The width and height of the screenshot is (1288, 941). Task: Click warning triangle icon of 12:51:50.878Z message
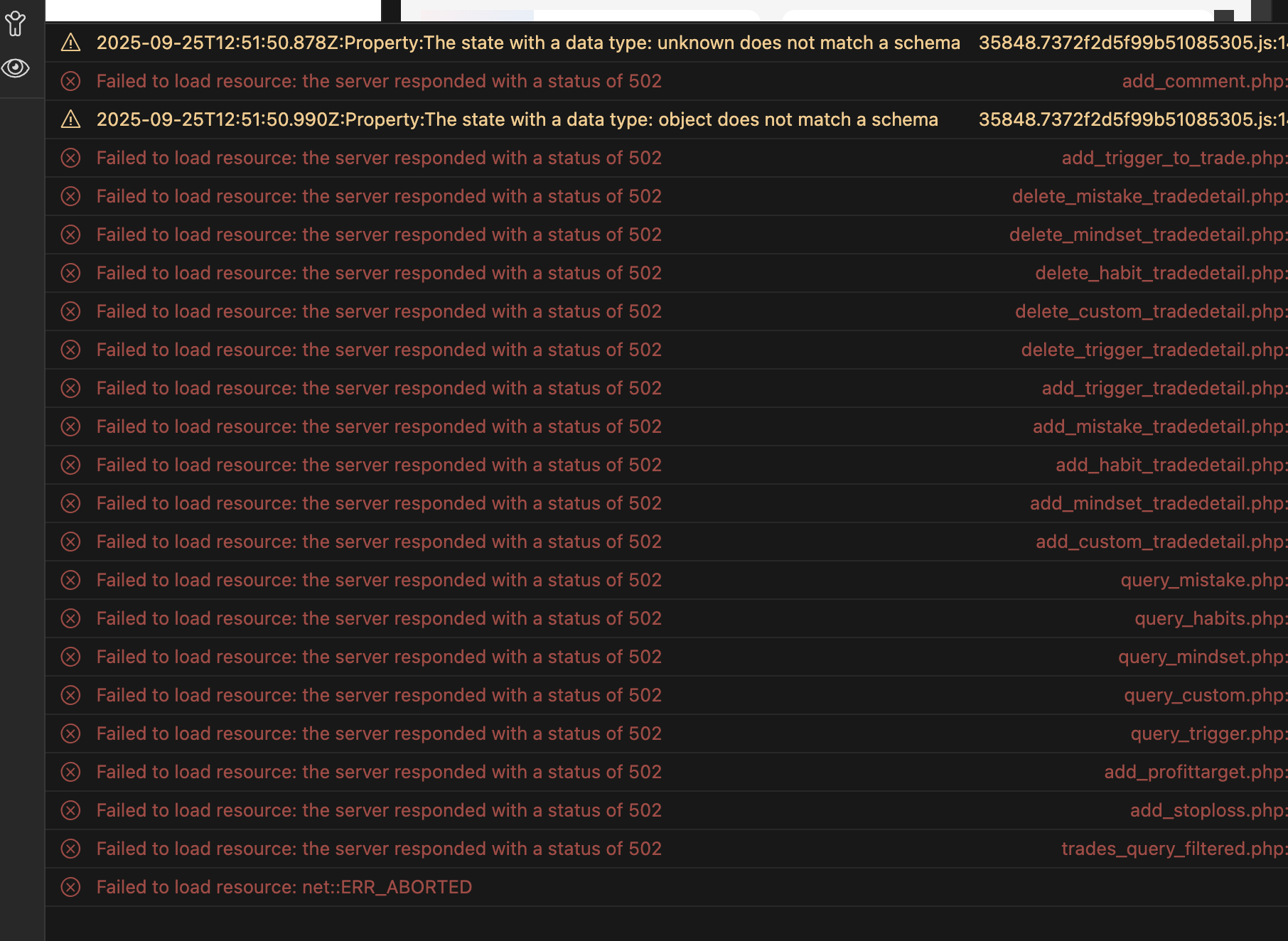[x=70, y=43]
